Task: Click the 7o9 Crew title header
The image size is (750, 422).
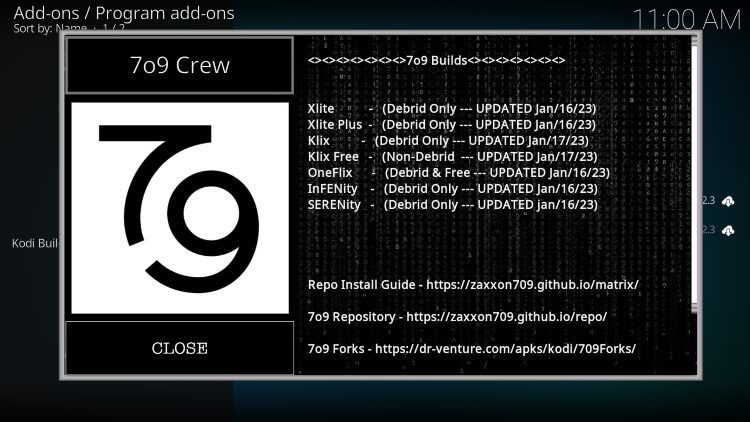Action: (x=179, y=65)
